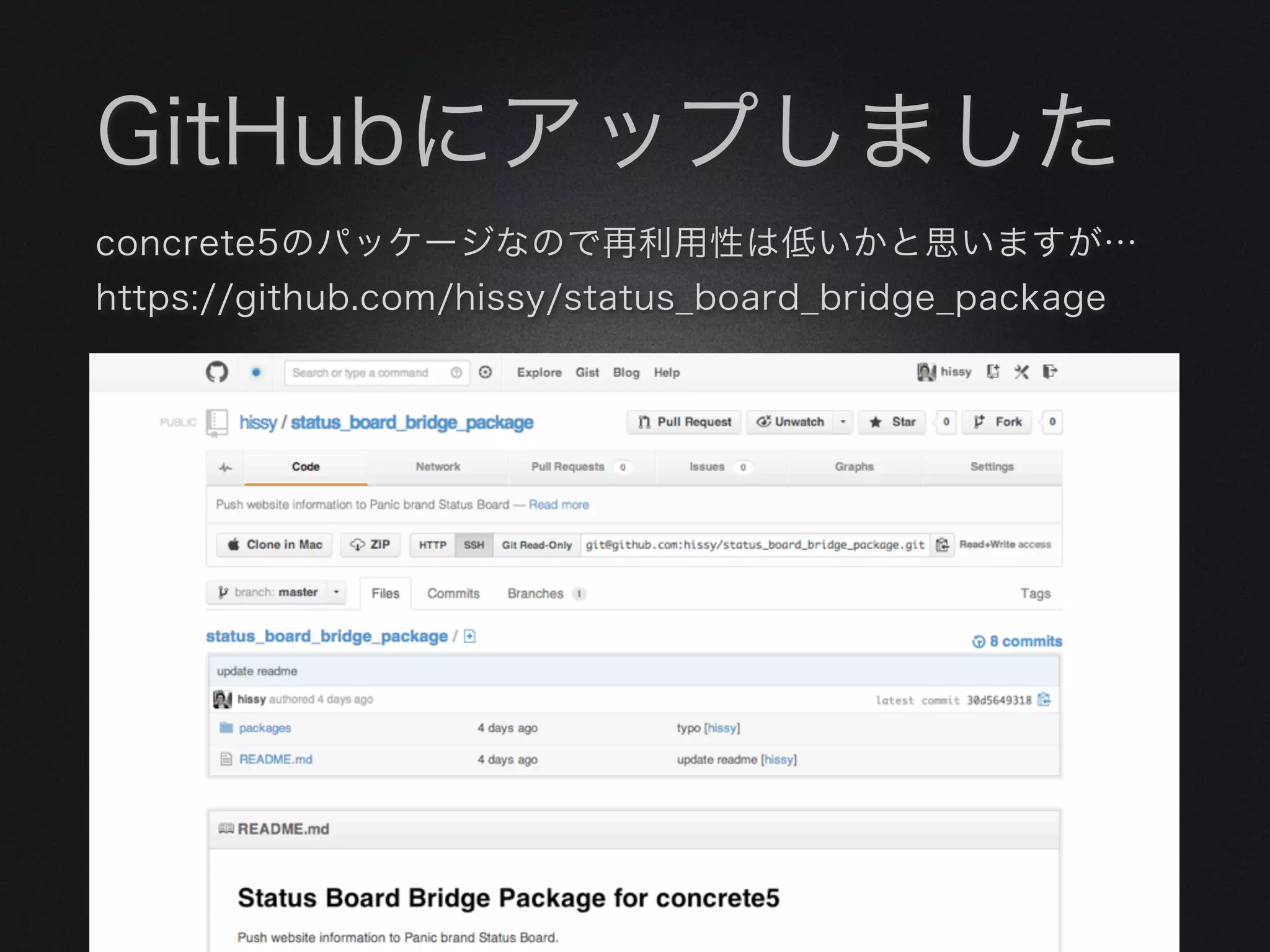Image resolution: width=1270 pixels, height=952 pixels.
Task: Expand the Unwatch dropdown arrow
Action: point(843,422)
